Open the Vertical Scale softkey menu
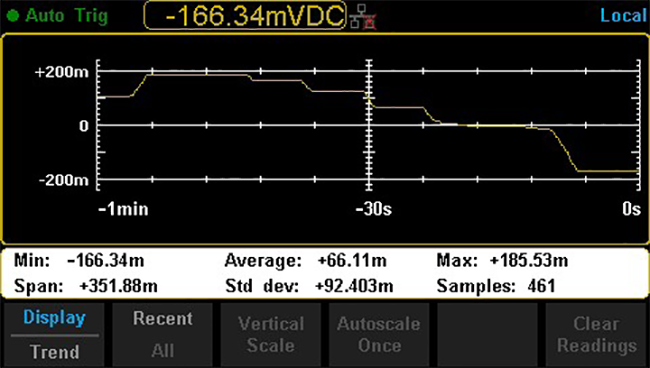 click(x=271, y=334)
